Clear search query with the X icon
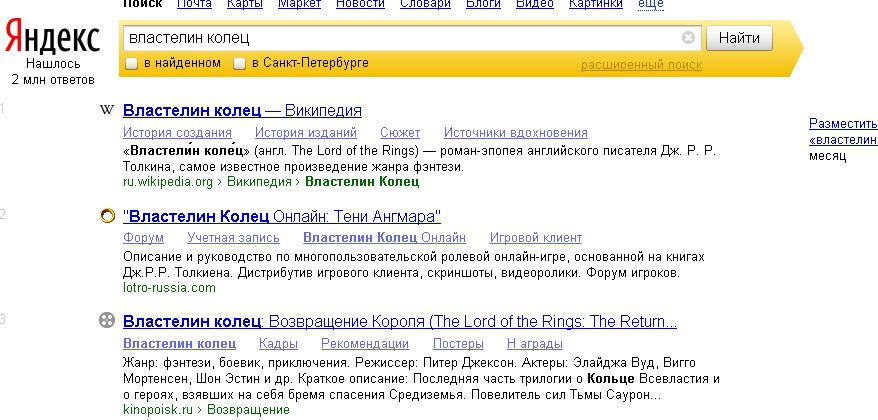The height and width of the screenshot is (420, 878). click(x=688, y=38)
